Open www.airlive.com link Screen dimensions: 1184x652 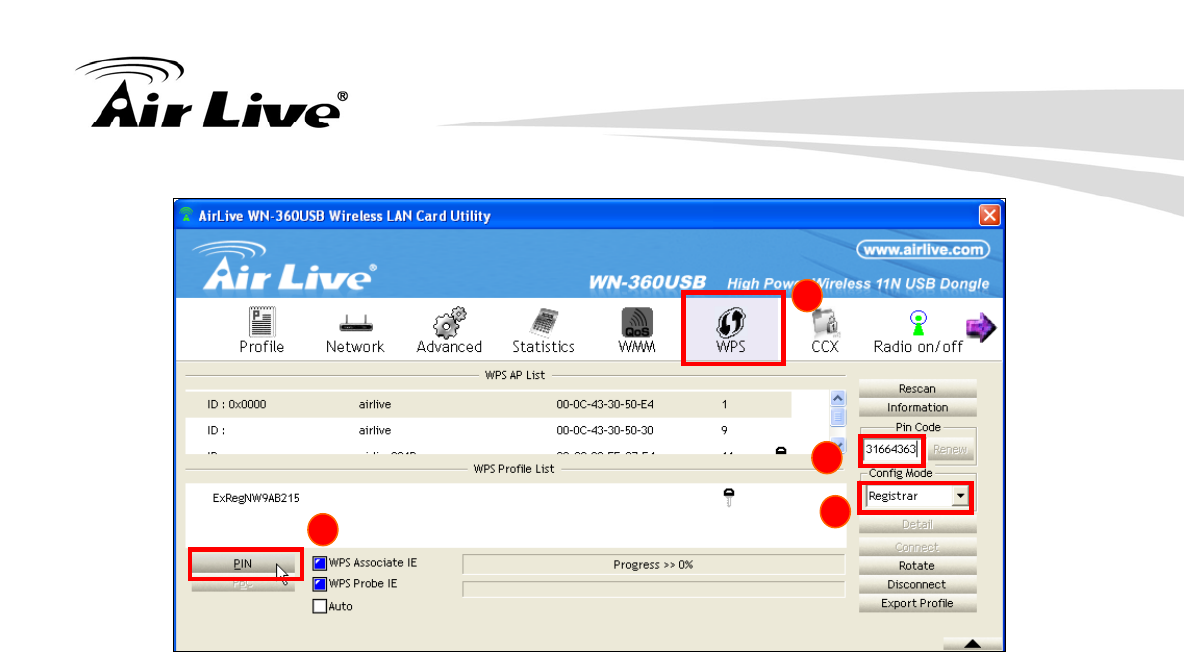click(923, 249)
